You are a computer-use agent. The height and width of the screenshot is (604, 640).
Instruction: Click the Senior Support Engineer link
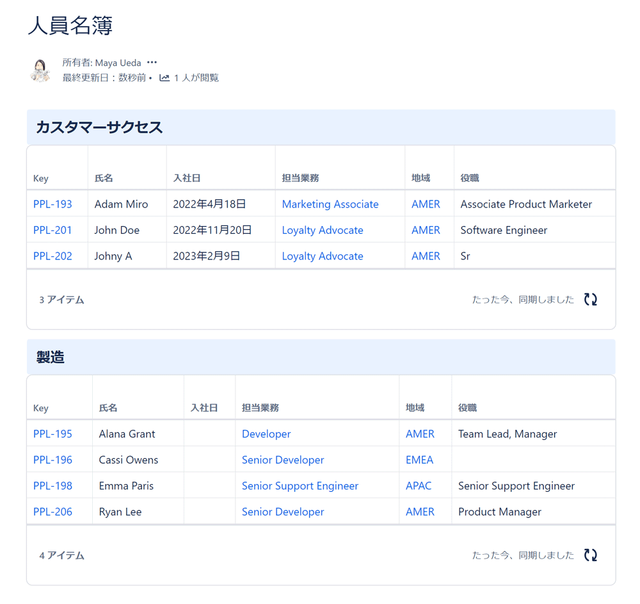click(300, 486)
